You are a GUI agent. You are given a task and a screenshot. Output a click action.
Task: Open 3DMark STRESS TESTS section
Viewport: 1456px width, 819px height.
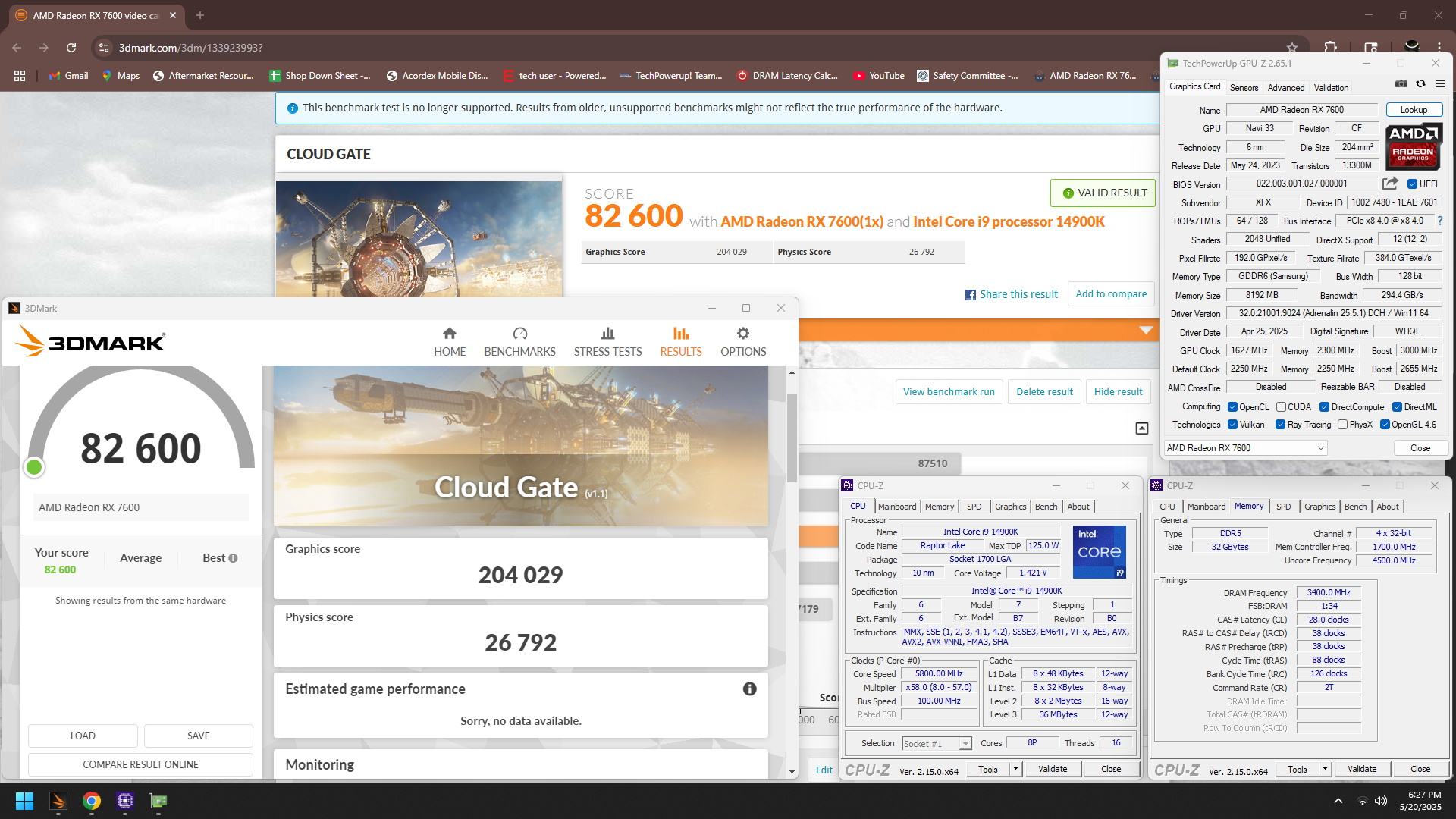point(607,342)
